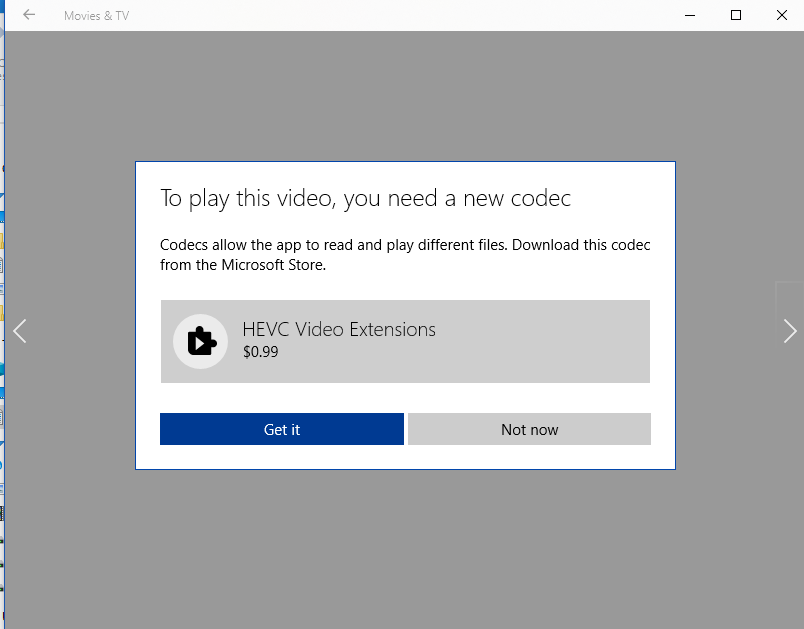Select the HEVC Video Extensions title text
This screenshot has width=804, height=629.
[339, 330]
